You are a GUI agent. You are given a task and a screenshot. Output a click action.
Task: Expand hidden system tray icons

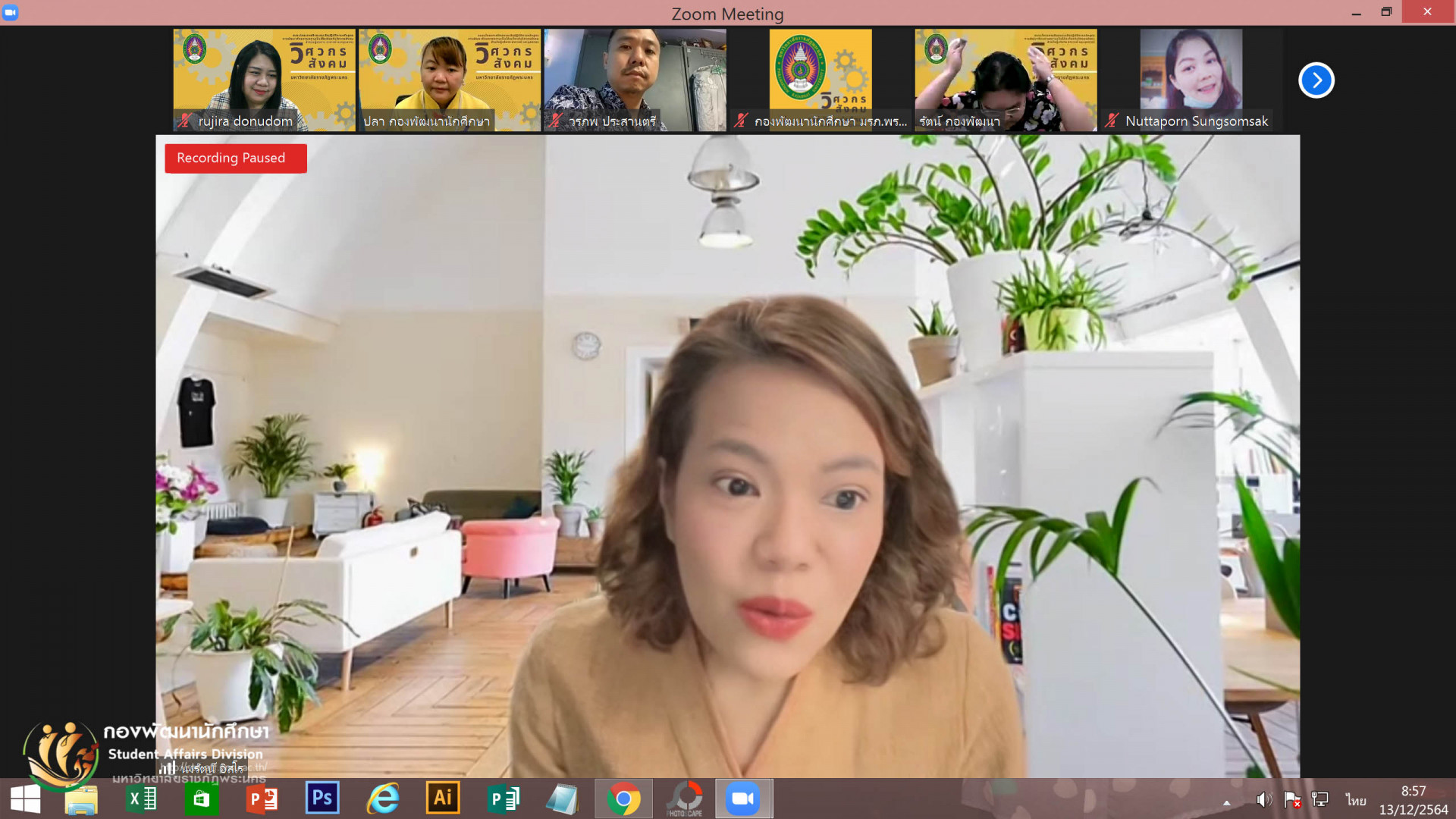click(1226, 802)
